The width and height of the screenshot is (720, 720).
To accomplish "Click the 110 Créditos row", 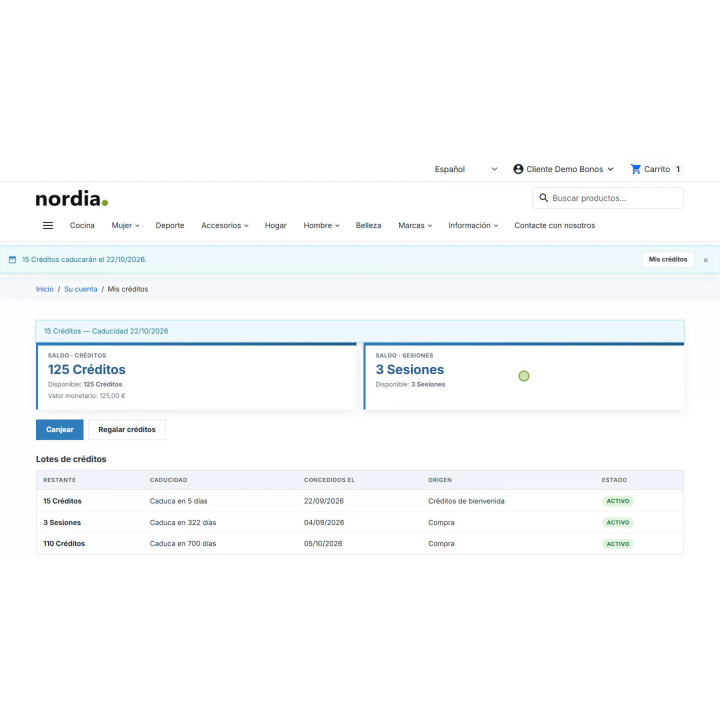I will pos(360,544).
